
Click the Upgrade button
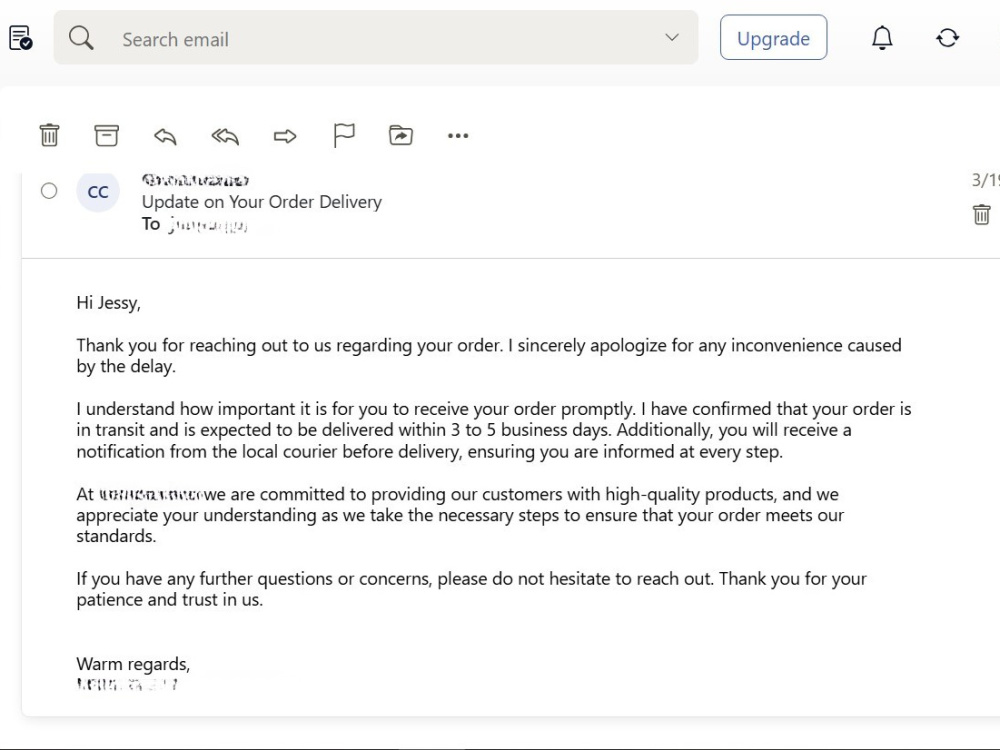[x=774, y=38]
